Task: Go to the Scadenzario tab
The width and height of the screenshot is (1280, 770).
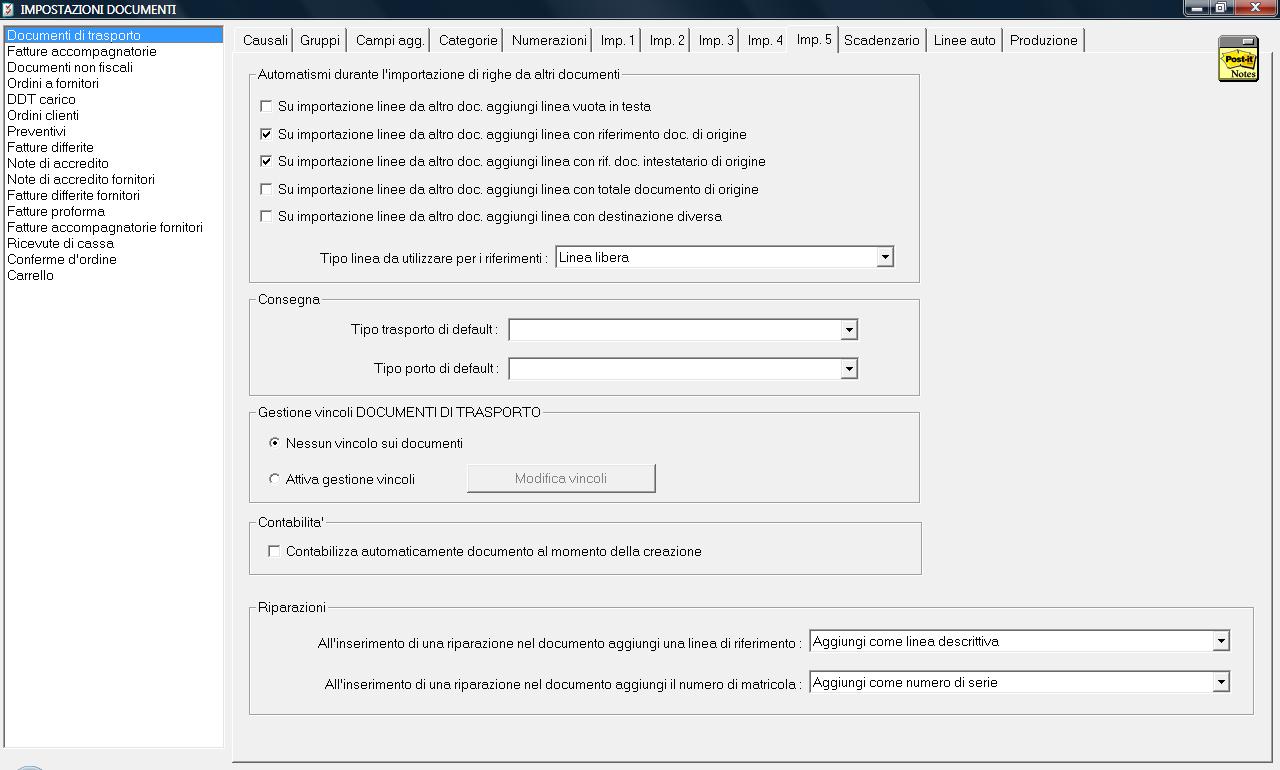Action: (882, 40)
